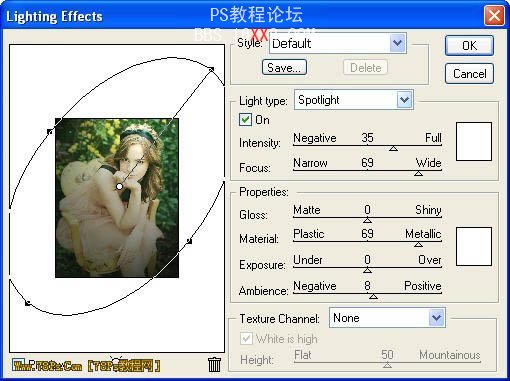Open the ambient color swatch beside Material
510x381 pixels.
[x=474, y=246]
